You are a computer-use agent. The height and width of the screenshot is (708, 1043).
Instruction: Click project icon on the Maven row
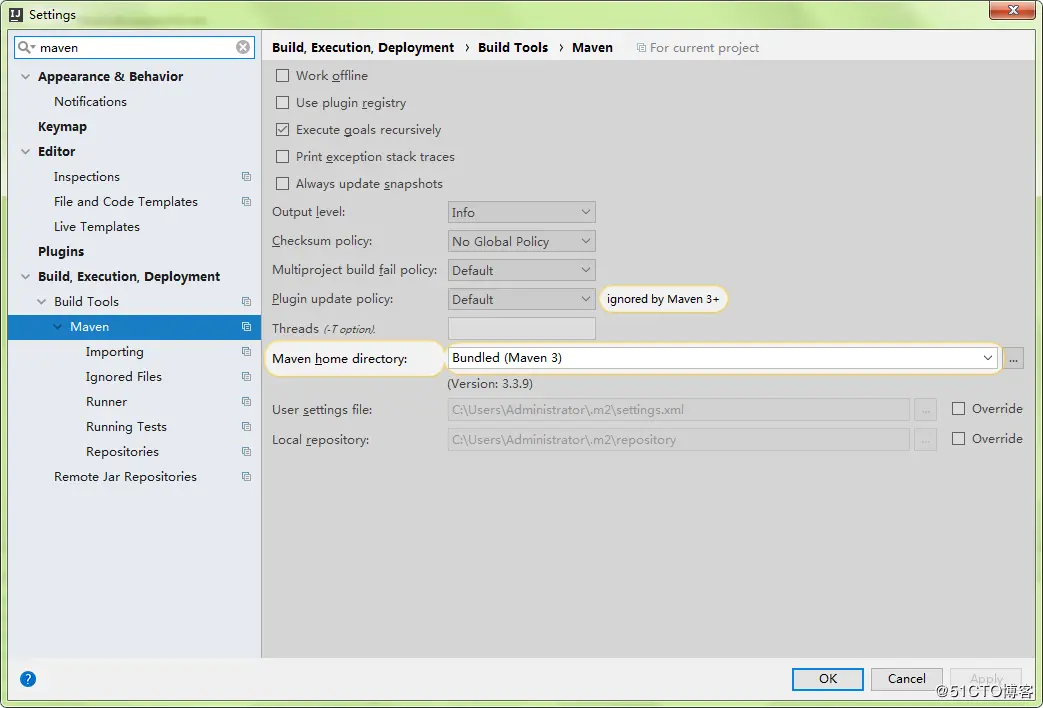pos(247,327)
